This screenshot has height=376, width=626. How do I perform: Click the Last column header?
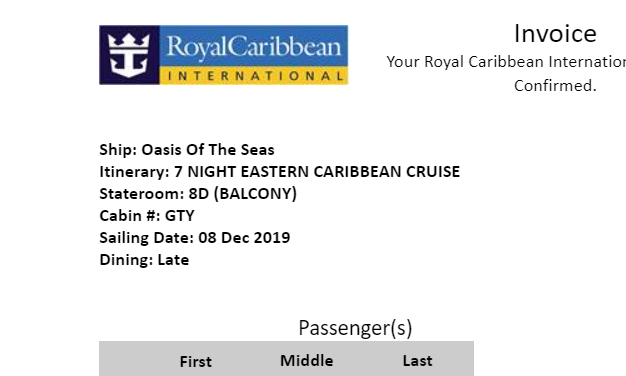[417, 361]
